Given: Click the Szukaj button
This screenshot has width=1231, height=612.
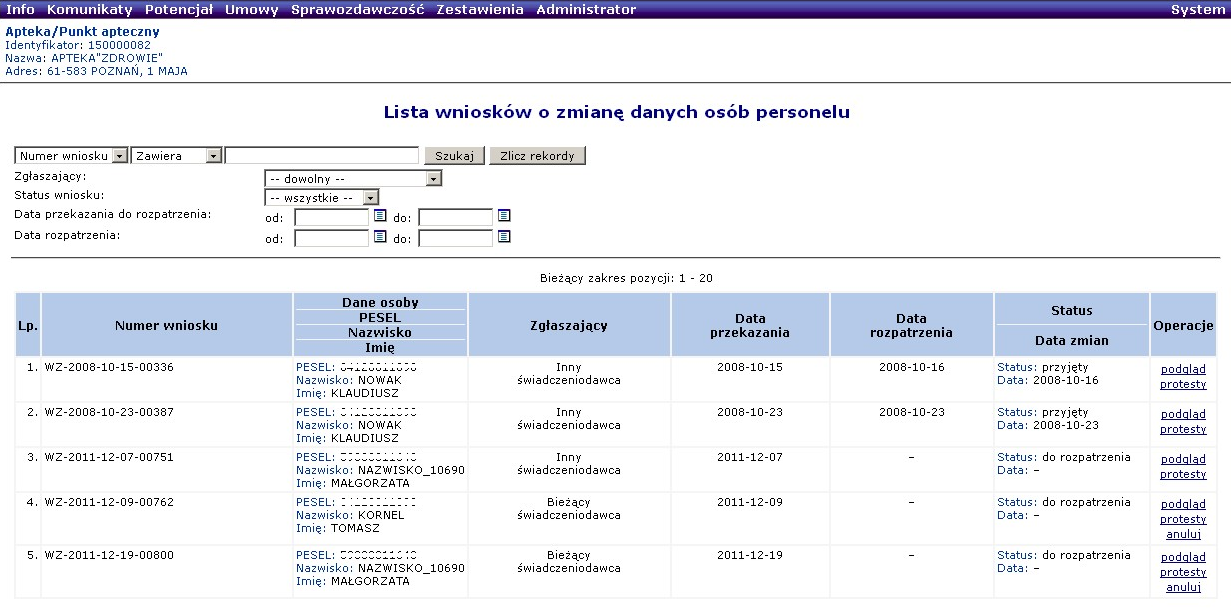Looking at the screenshot, I should [454, 156].
